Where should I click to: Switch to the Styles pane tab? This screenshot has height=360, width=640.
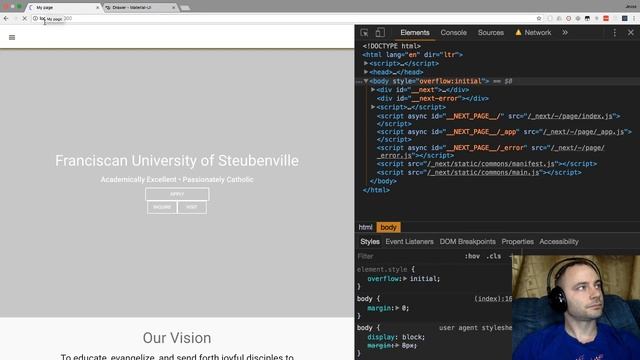[x=370, y=242]
